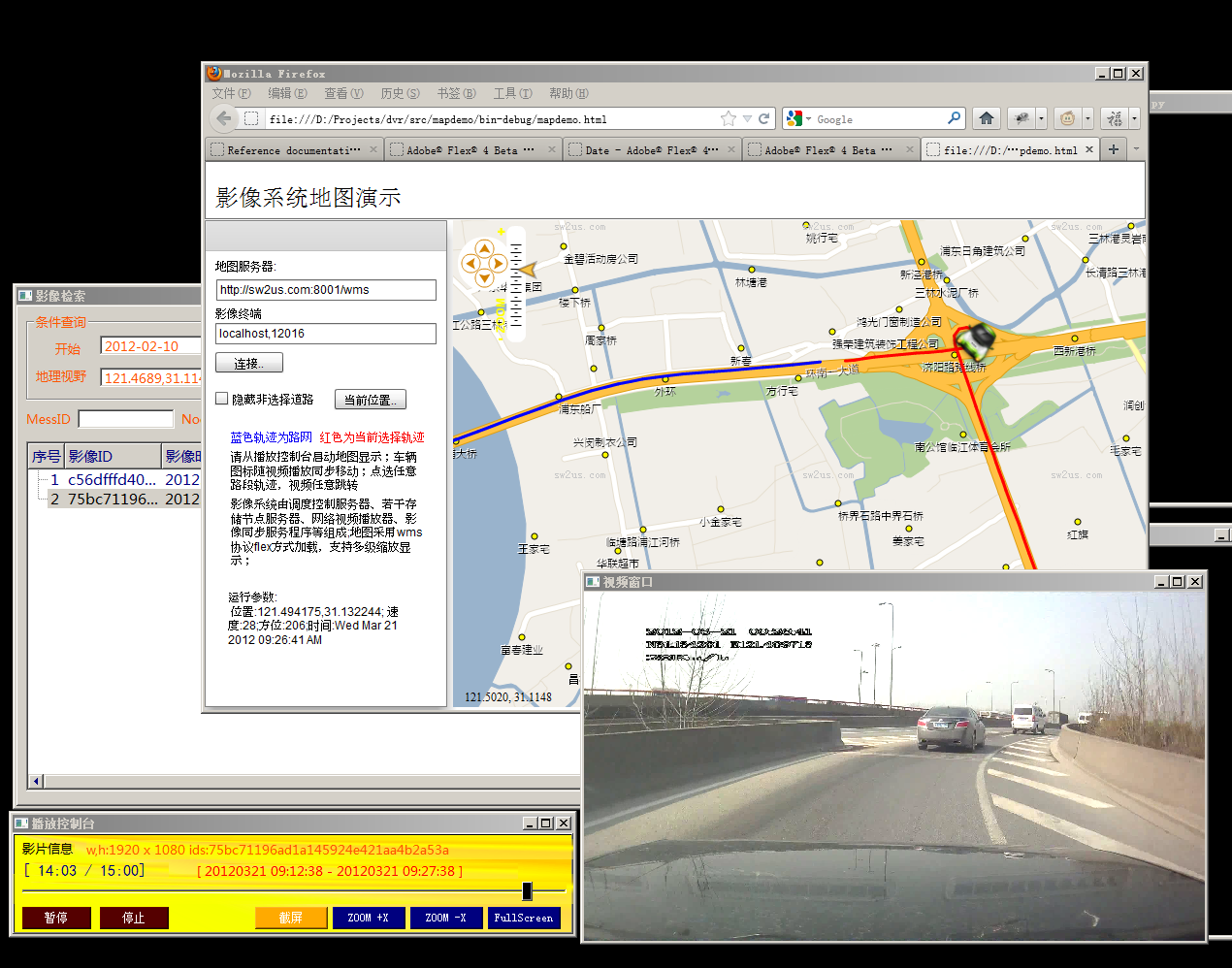
Task: Reload the page in Firefox
Action: (763, 118)
